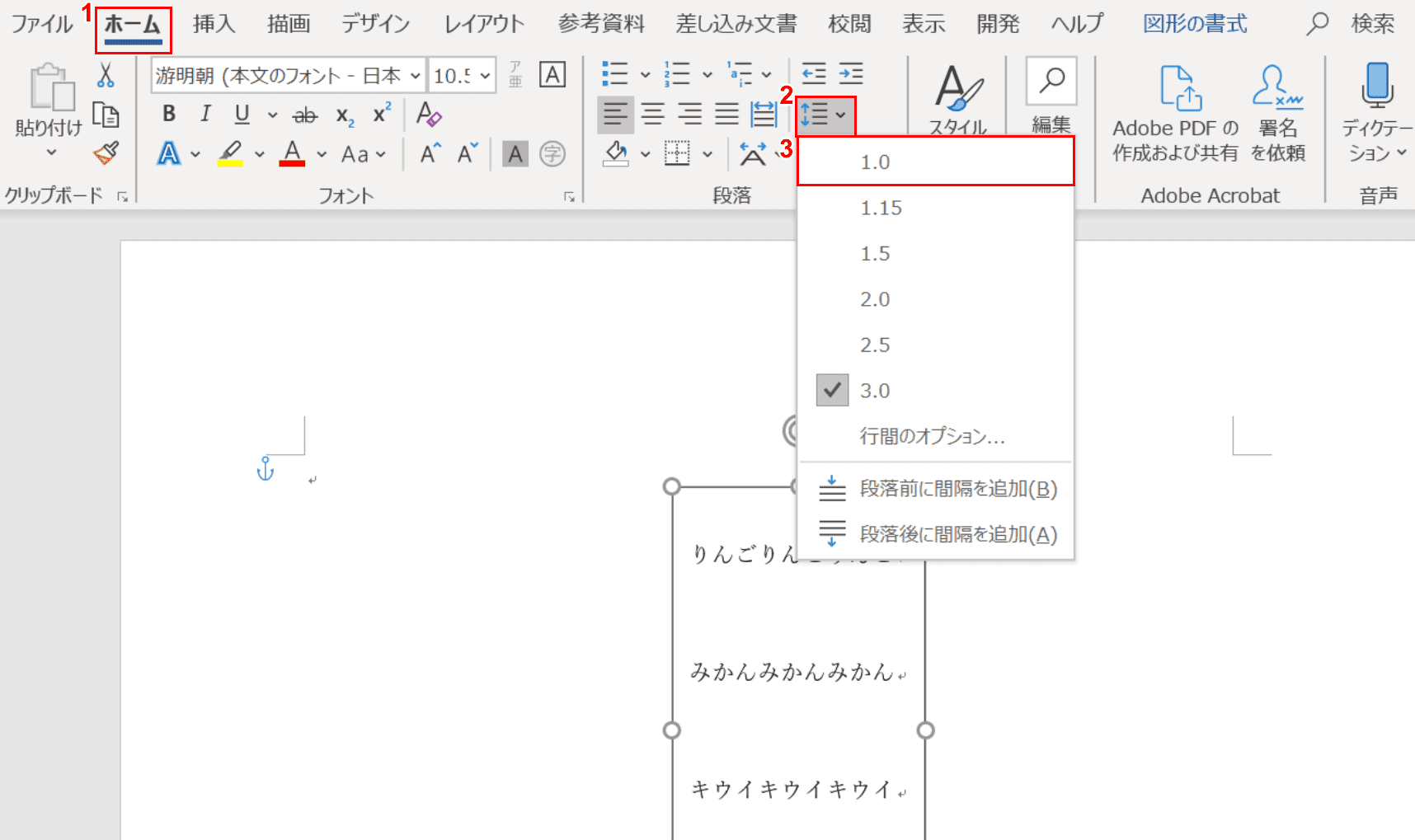Viewport: 1415px width, 840px height.
Task: Expand borders dropdown arrow
Action: click(707, 154)
